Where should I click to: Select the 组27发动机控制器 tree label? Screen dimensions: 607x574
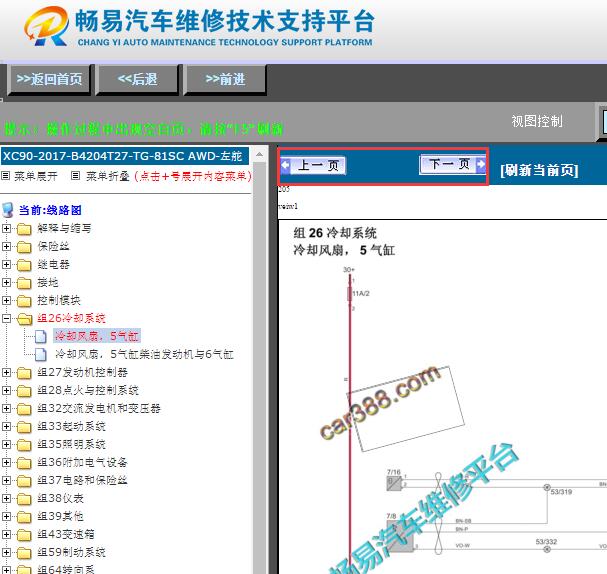click(82, 372)
